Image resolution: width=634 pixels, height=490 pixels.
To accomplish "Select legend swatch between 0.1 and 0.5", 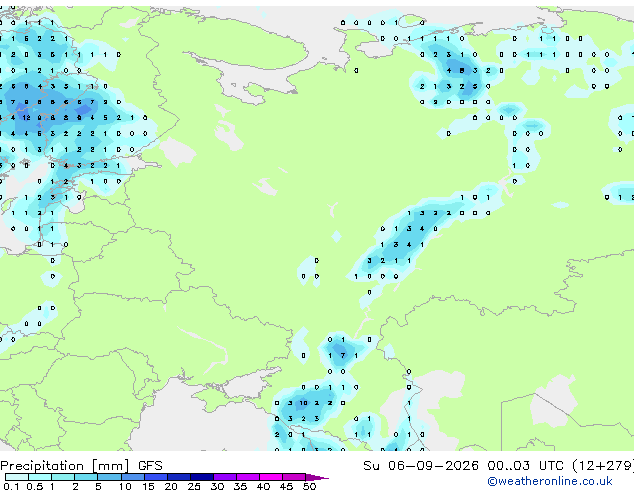I will (17, 477).
